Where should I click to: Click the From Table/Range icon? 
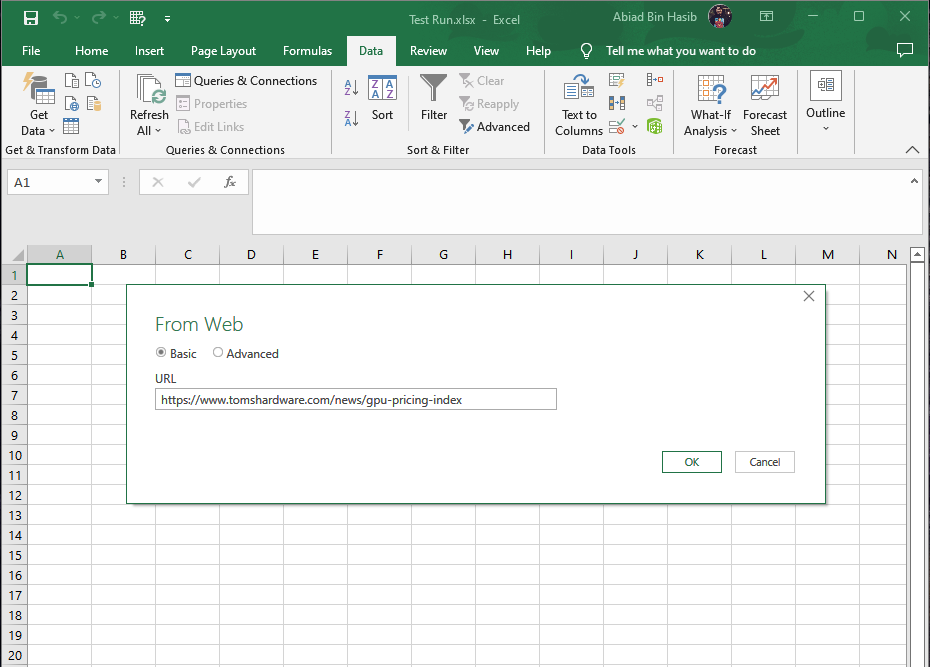point(71,126)
